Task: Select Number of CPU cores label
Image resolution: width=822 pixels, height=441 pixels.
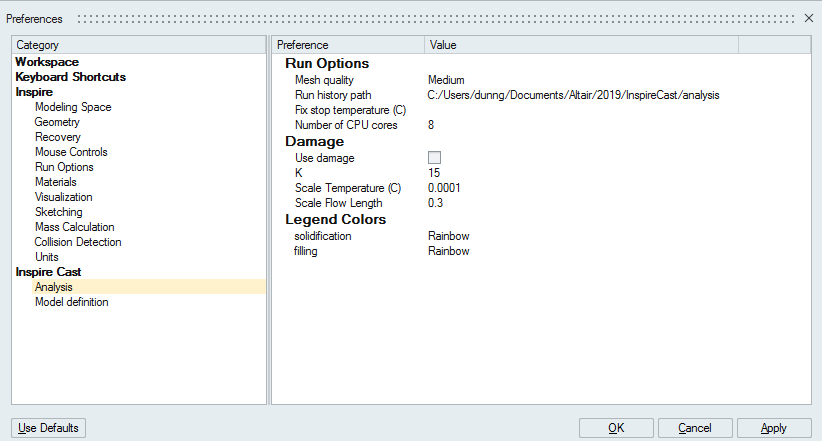Action: pyautogui.click(x=346, y=125)
